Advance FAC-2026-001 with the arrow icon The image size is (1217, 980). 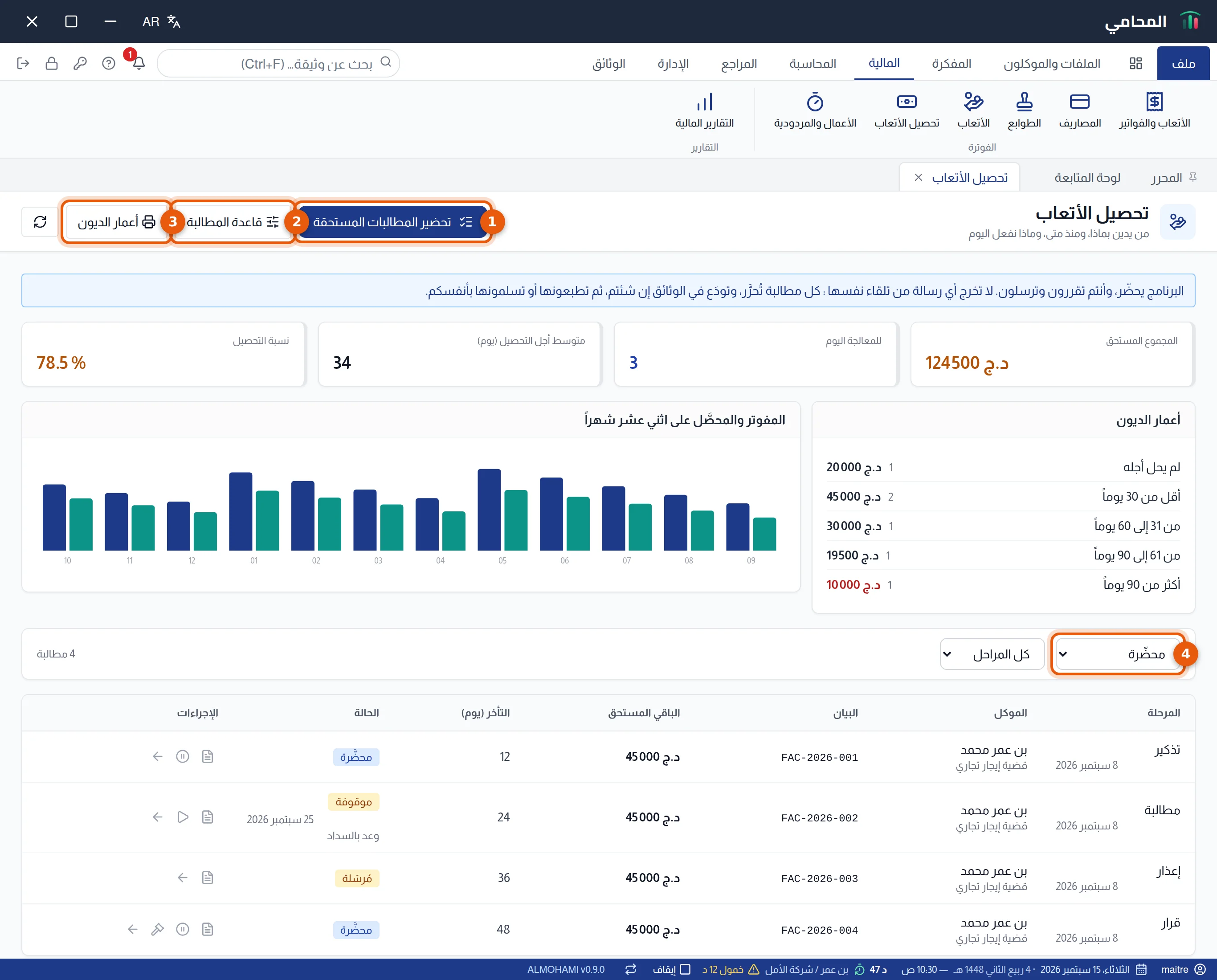coord(158,756)
